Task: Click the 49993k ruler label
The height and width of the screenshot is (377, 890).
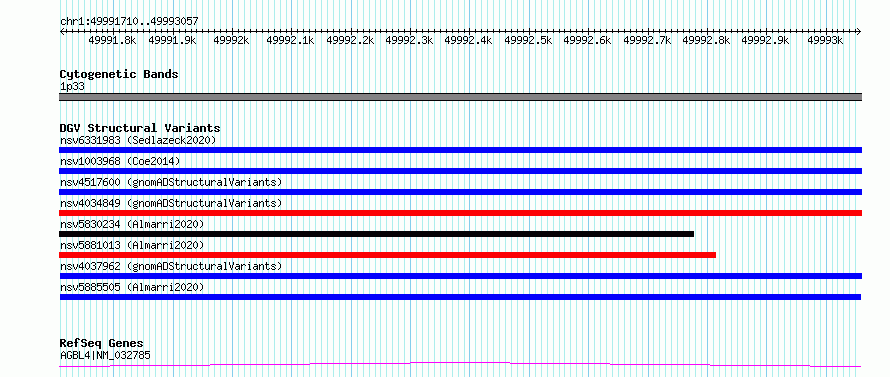Action: coord(825,40)
